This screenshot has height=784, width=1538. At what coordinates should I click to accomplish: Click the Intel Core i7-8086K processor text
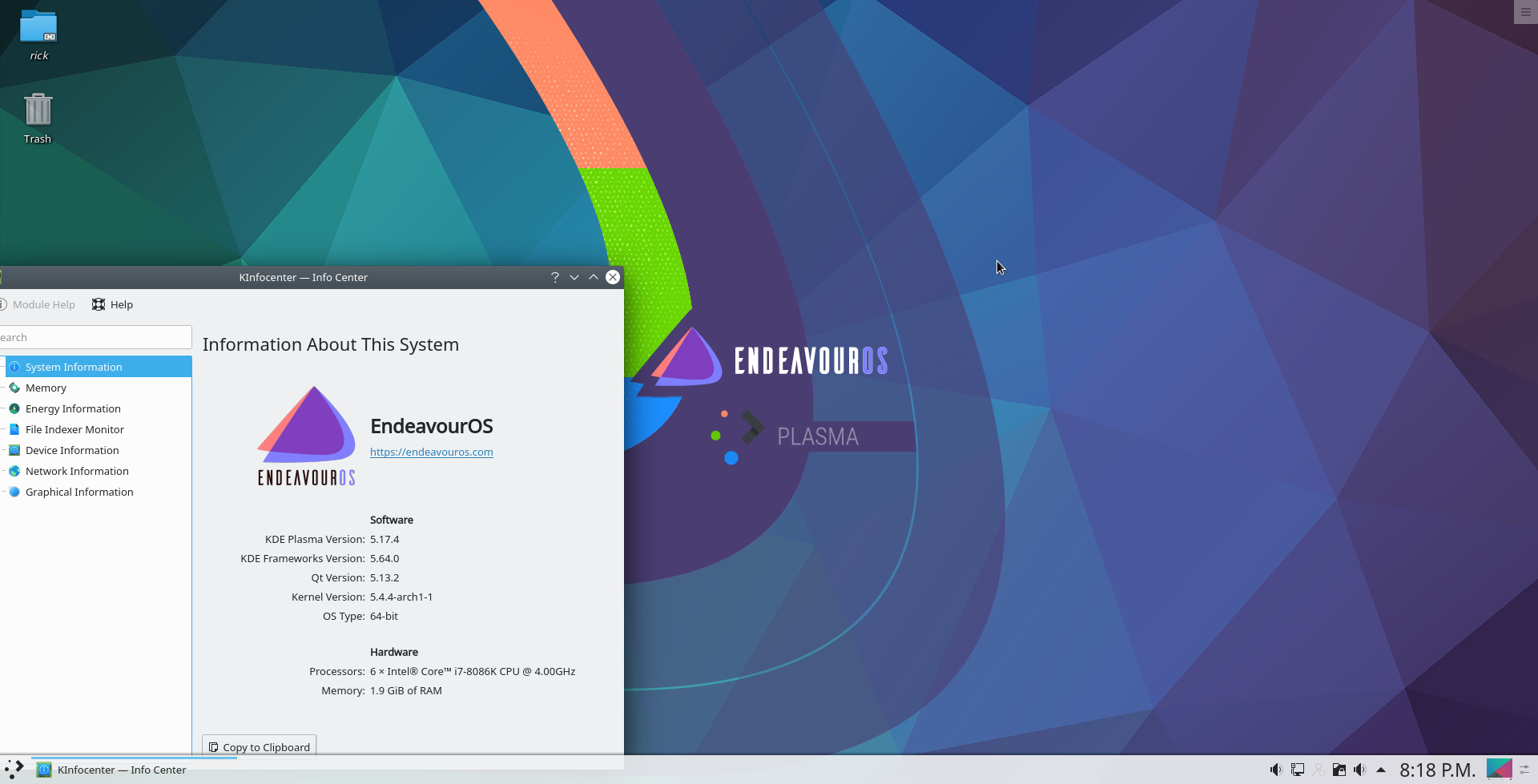tap(473, 671)
